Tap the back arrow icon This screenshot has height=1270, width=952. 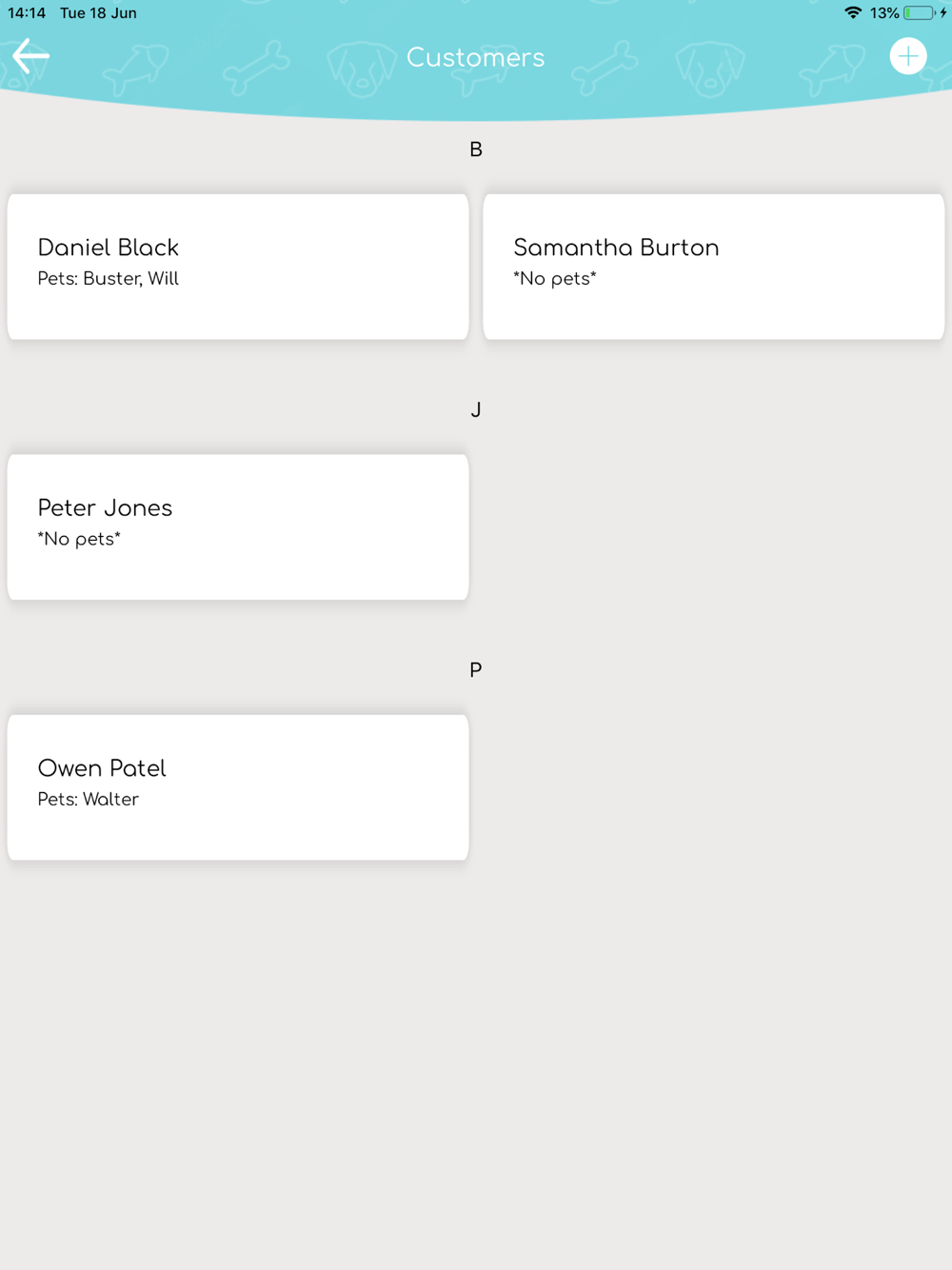click(30, 56)
